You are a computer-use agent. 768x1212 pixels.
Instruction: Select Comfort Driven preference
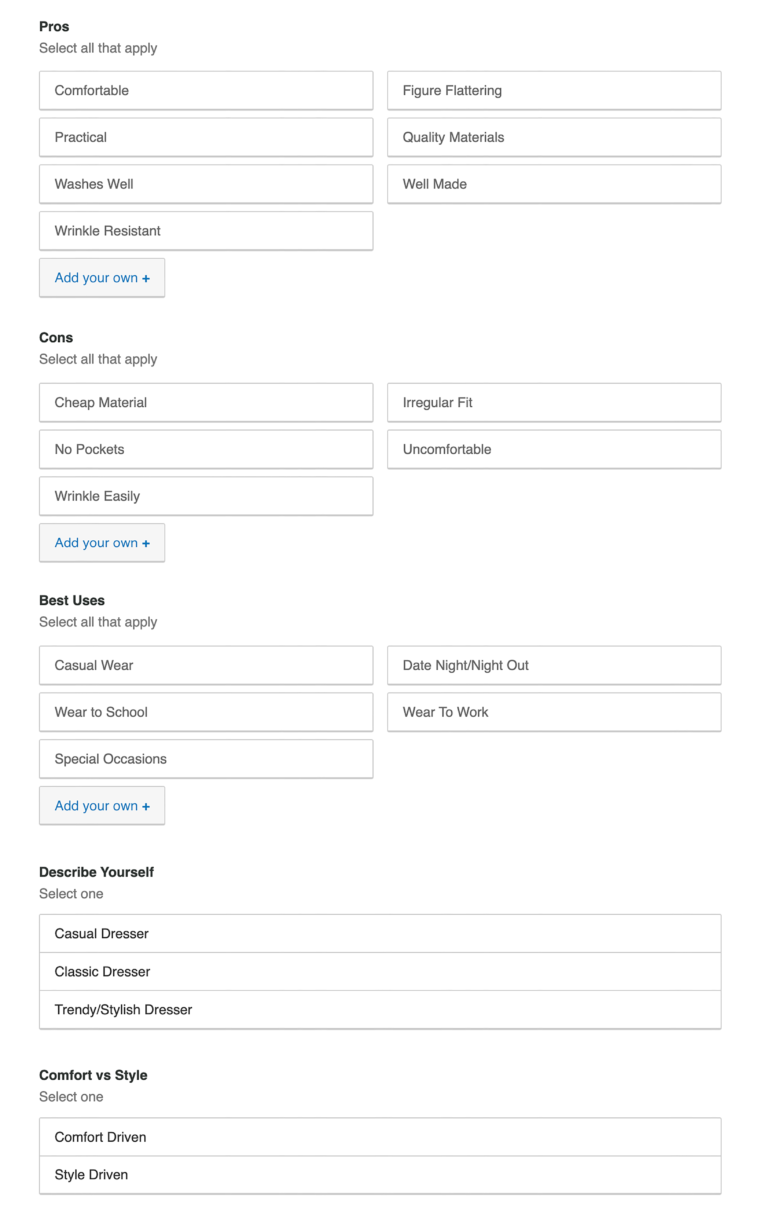(x=379, y=1137)
